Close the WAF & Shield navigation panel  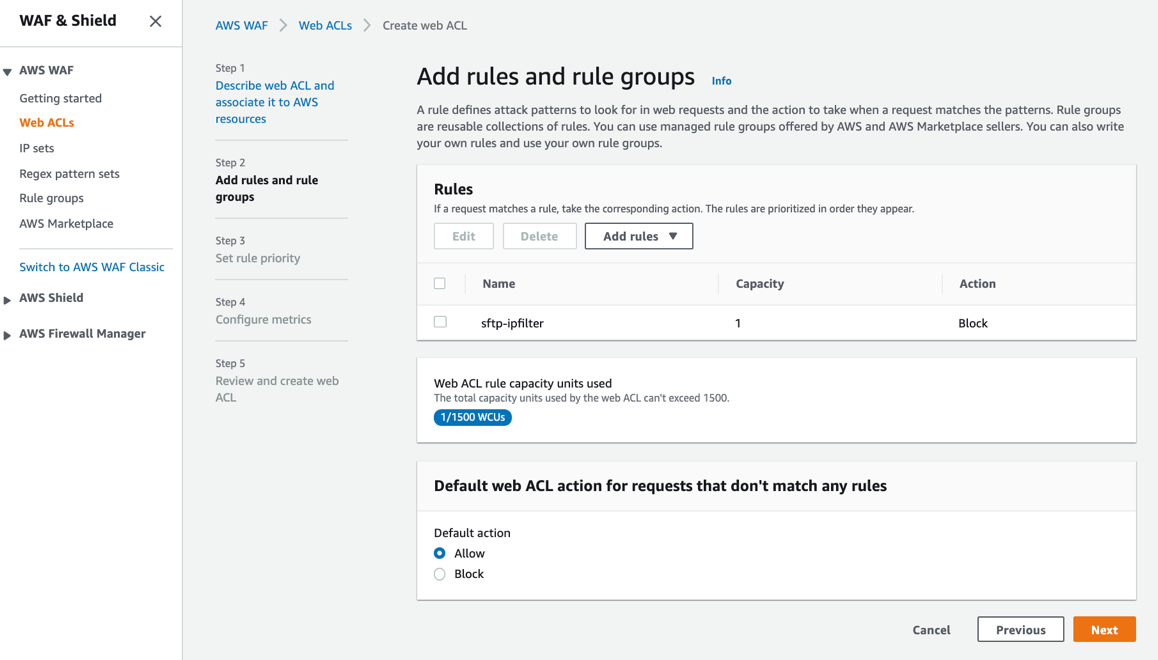click(x=155, y=20)
